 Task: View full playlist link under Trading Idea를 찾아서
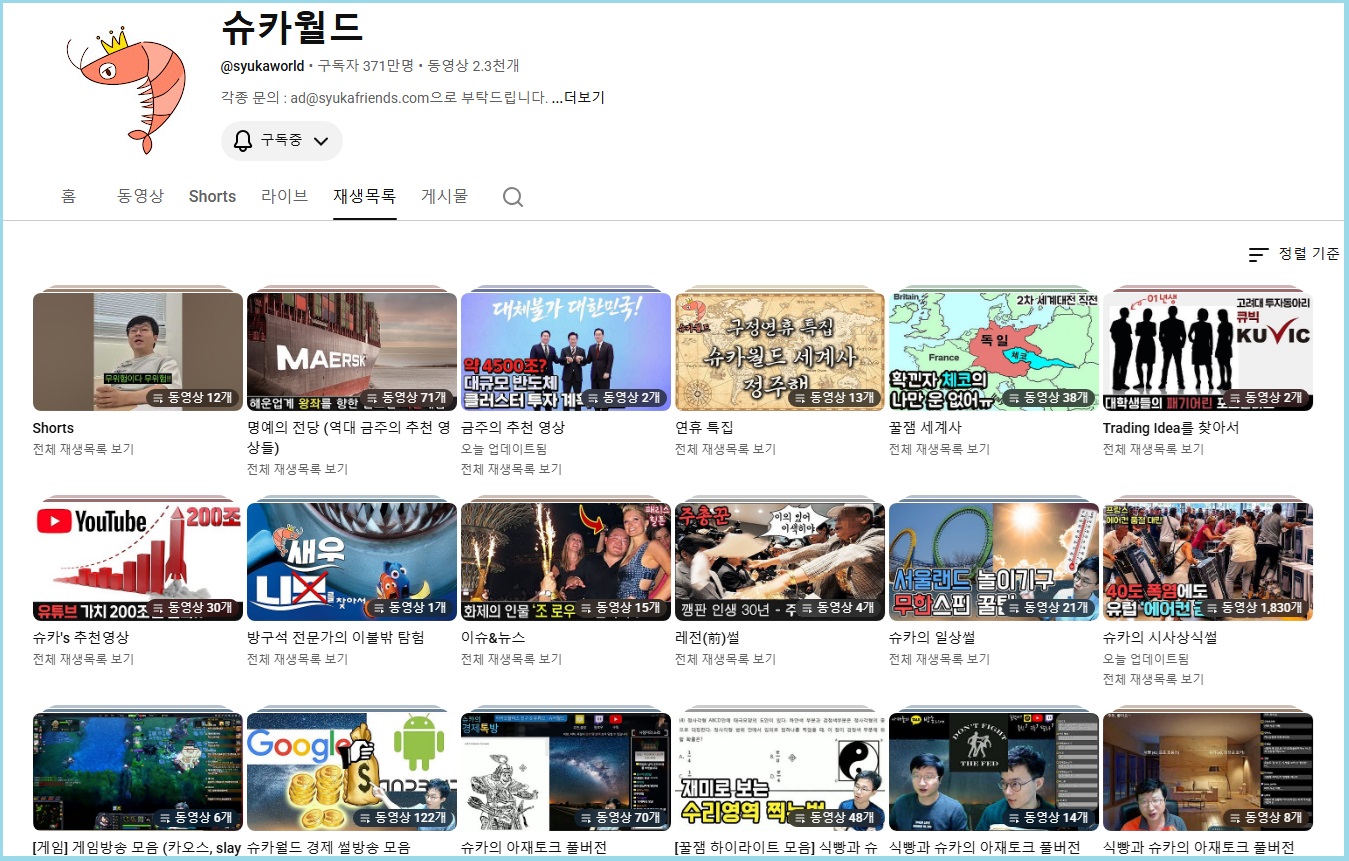click(x=1153, y=450)
